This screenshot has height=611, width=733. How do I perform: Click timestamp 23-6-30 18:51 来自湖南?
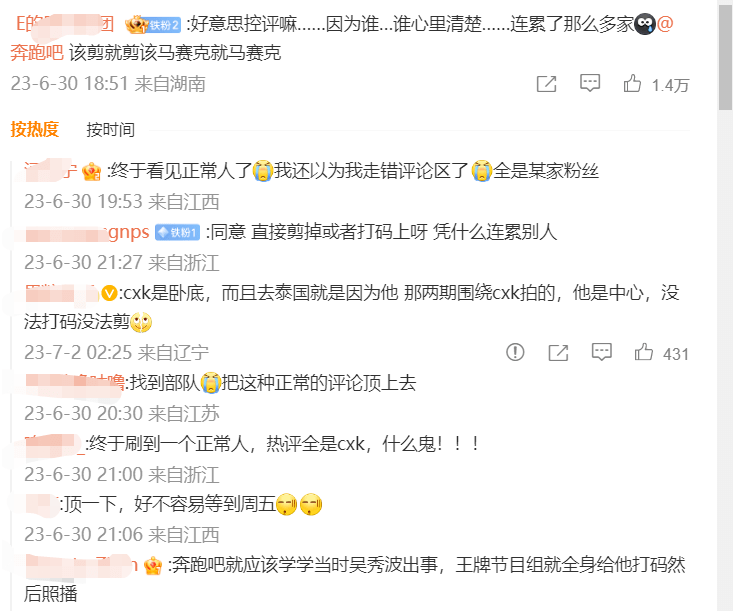[x=108, y=84]
